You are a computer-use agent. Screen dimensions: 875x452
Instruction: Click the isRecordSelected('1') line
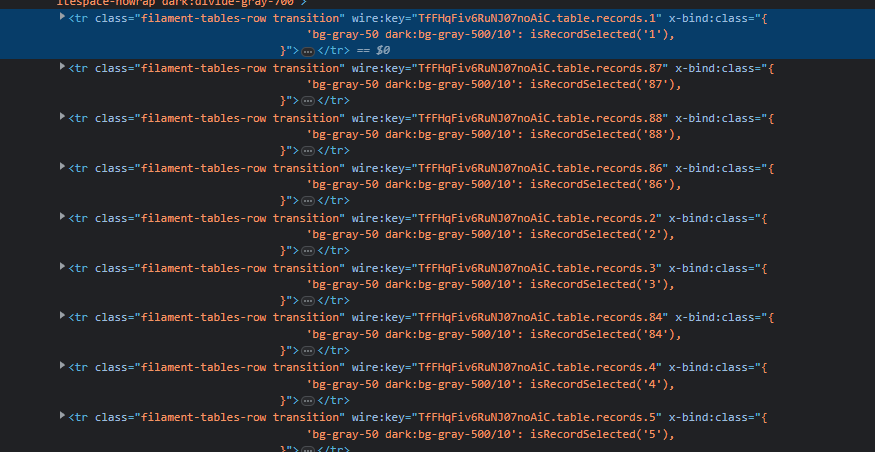click(x=491, y=35)
